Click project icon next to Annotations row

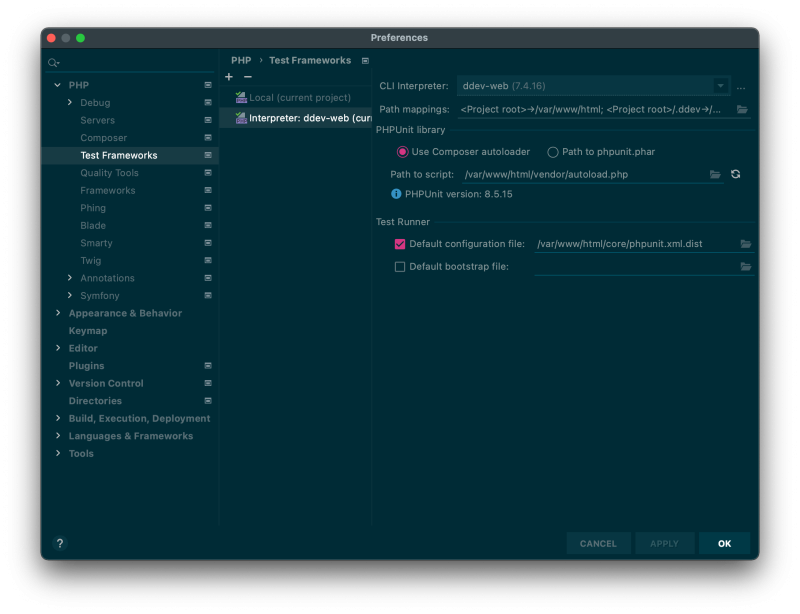coord(208,278)
